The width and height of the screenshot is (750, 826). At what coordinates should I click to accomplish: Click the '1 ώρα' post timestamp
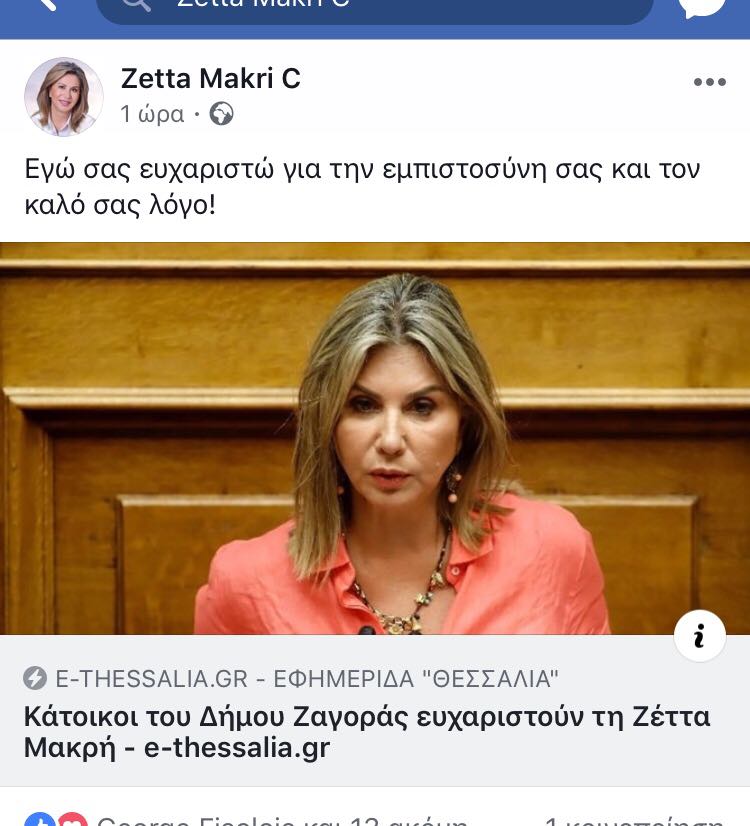[152, 114]
